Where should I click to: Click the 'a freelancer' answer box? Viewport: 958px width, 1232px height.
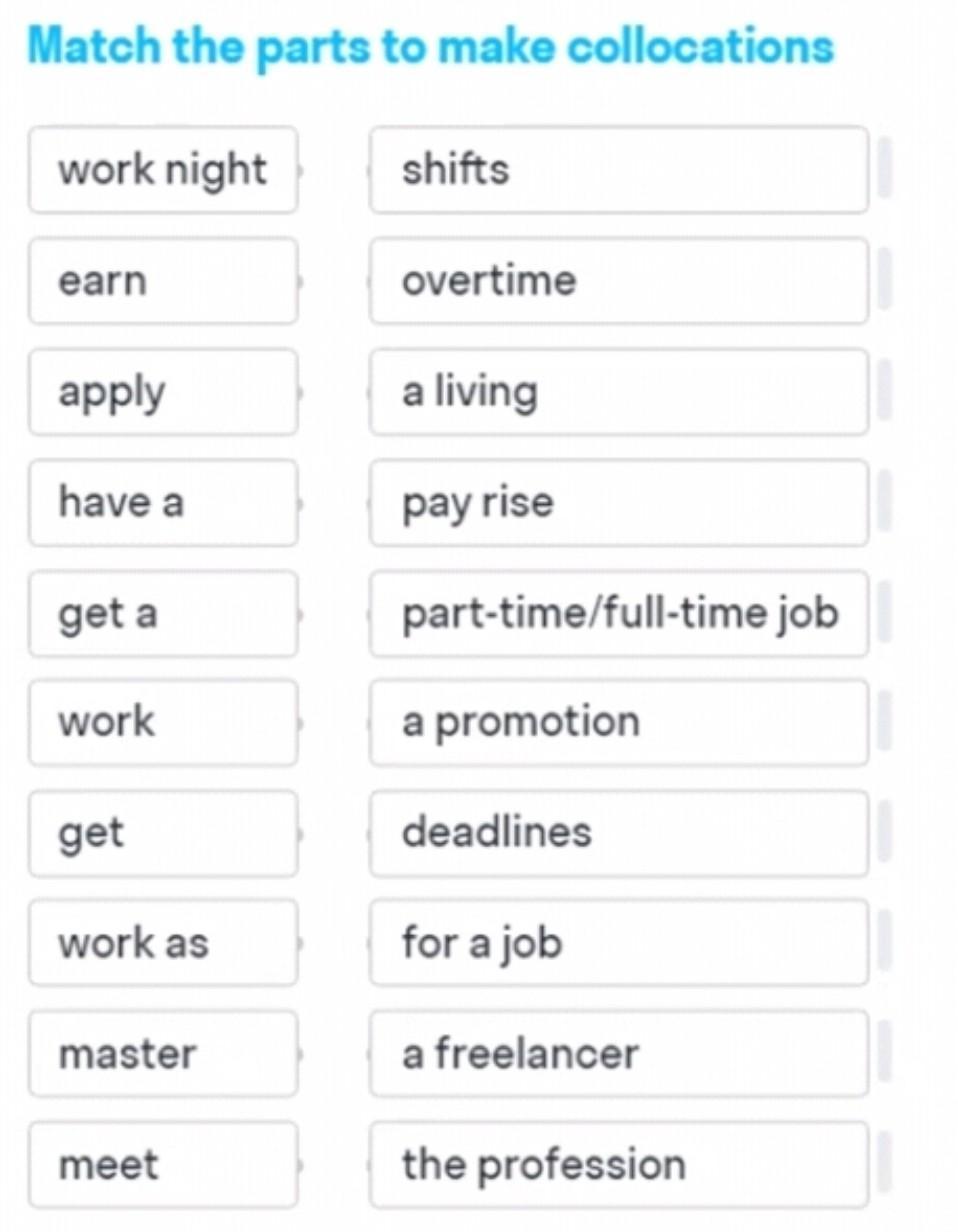coord(618,1054)
